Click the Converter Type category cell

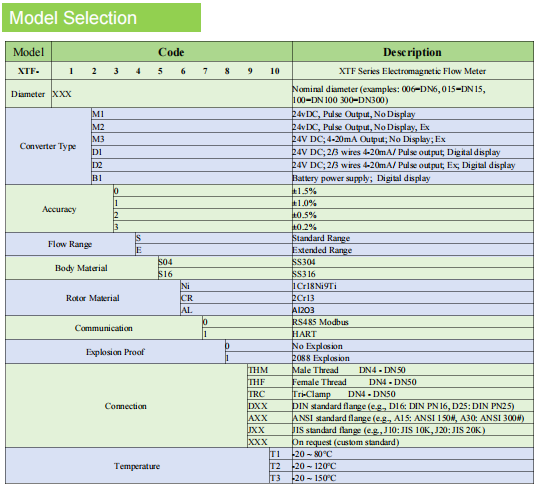click(48, 146)
